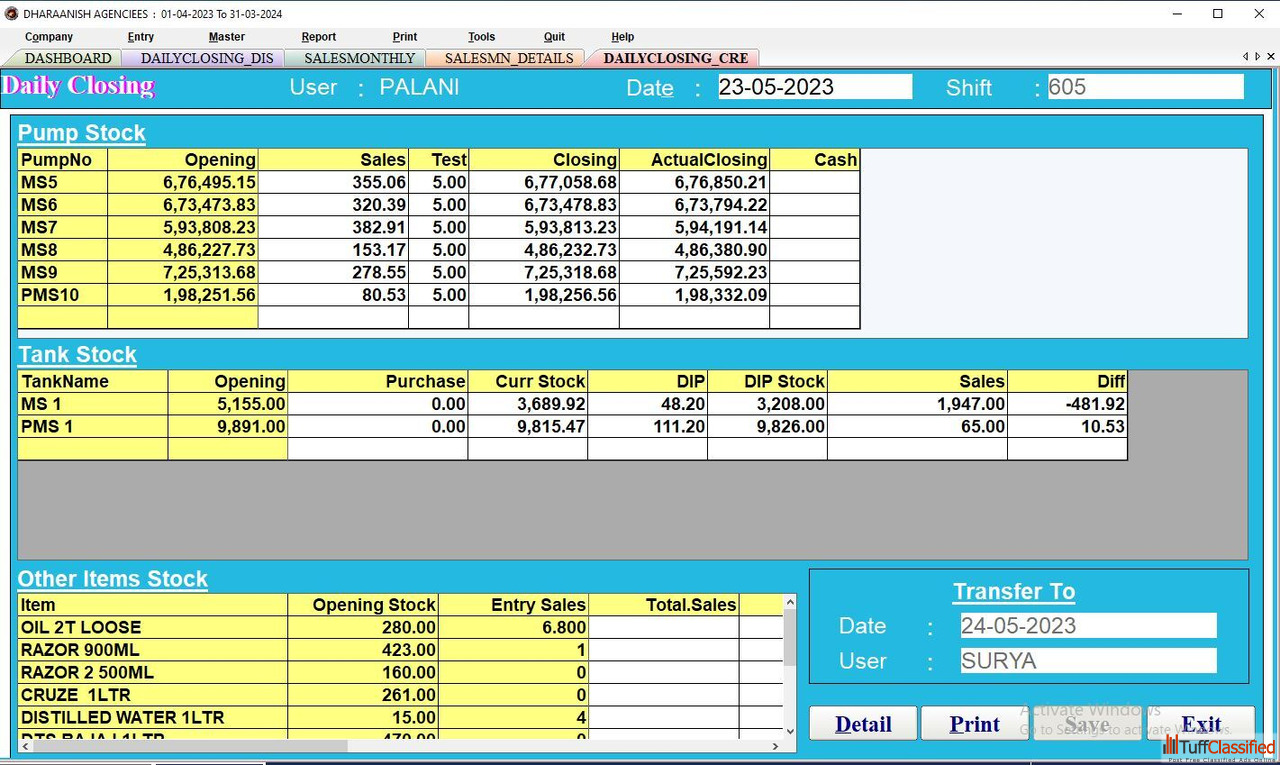Click the left arrow of the Other Items horizontal scrollbar
The image size is (1280, 765).
pos(24,746)
